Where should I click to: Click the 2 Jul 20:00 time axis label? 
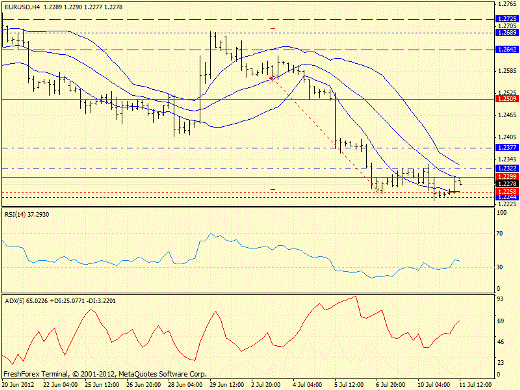pos(266,385)
